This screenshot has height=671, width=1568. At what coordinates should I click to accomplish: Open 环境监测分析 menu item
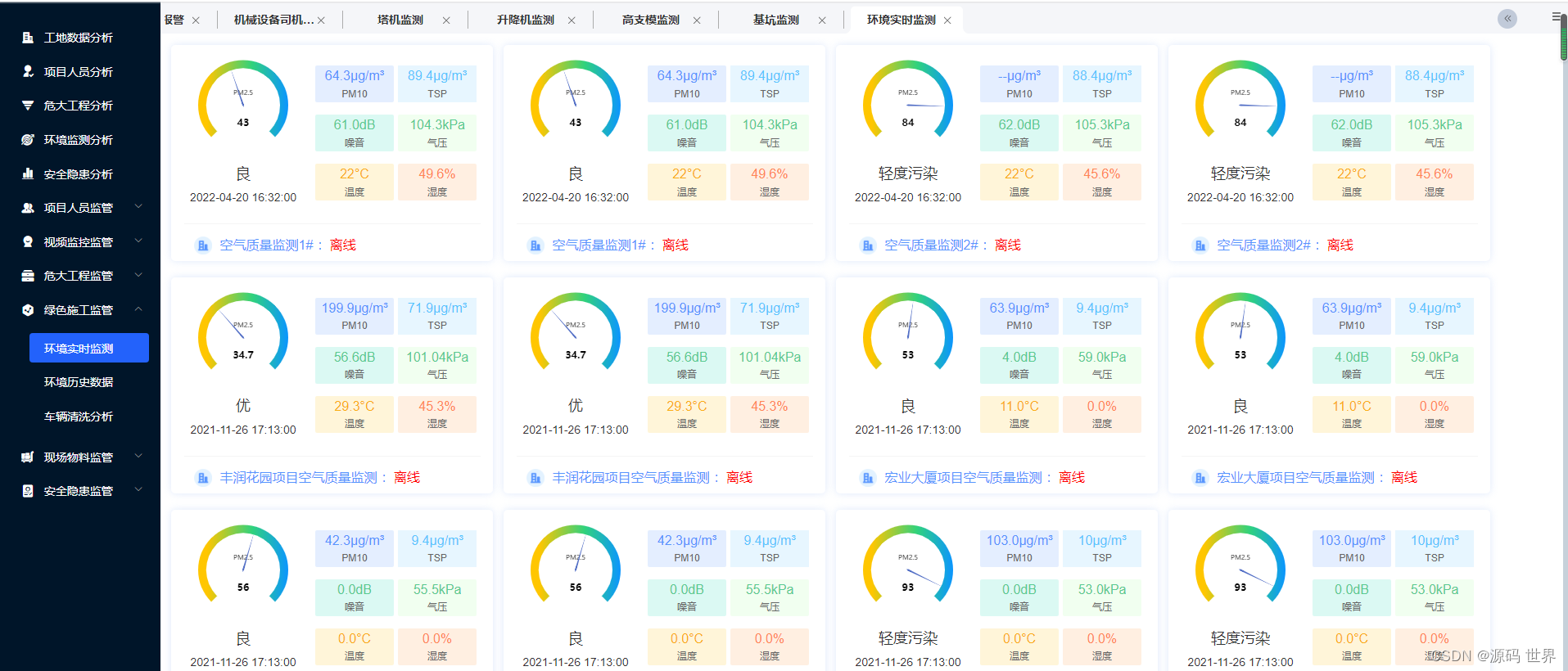click(79, 140)
